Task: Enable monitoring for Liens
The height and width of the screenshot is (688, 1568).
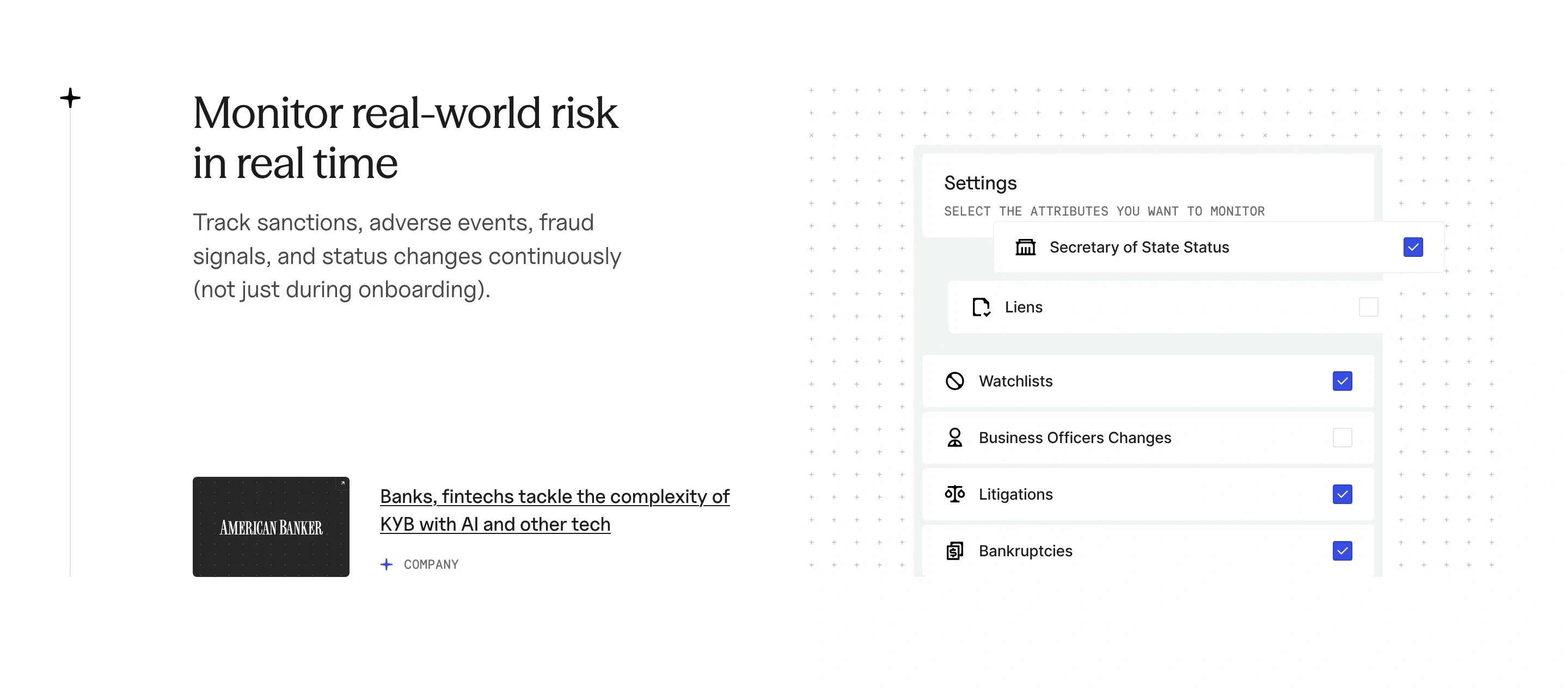Action: click(x=1370, y=307)
